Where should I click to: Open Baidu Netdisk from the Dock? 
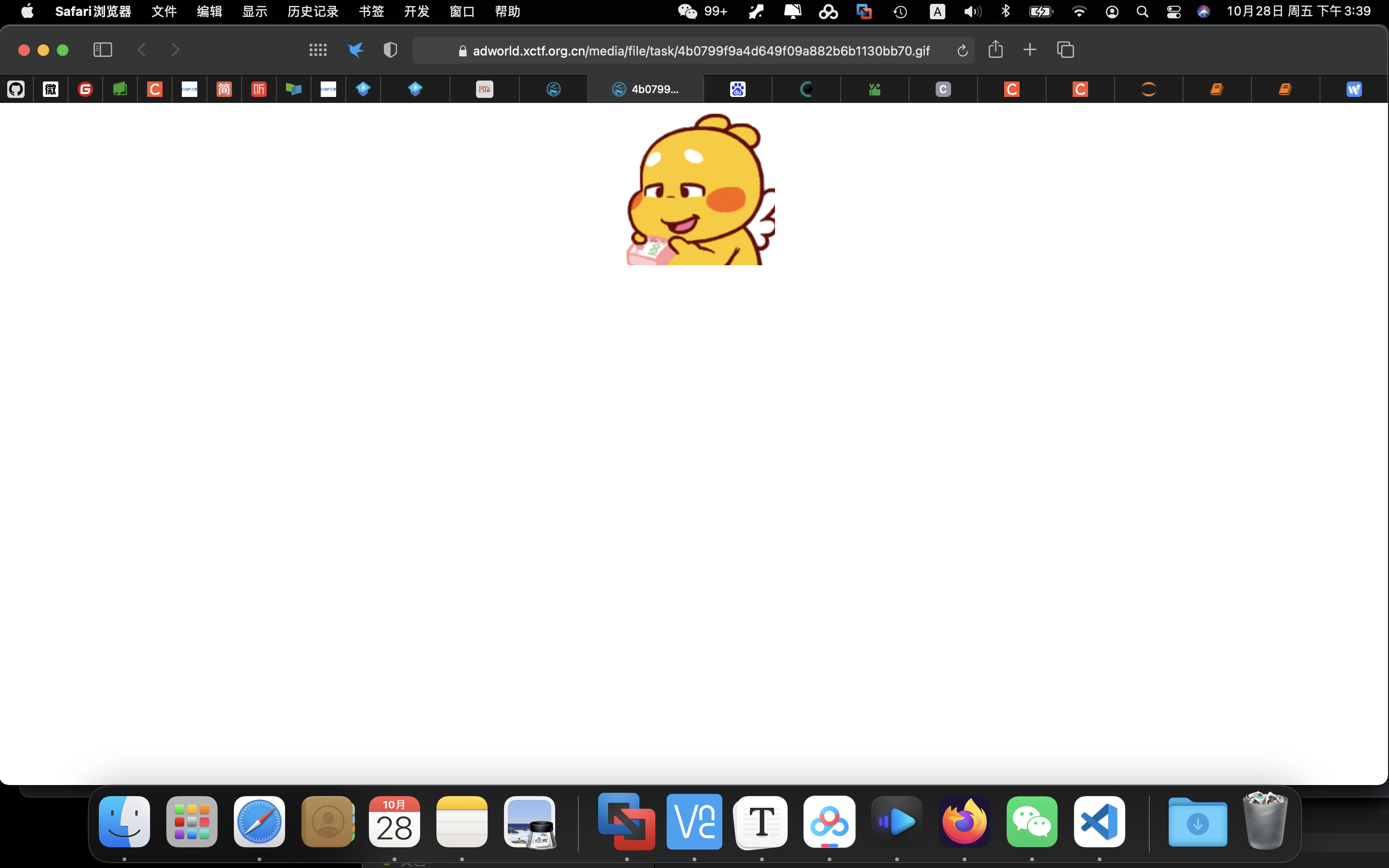(x=830, y=822)
